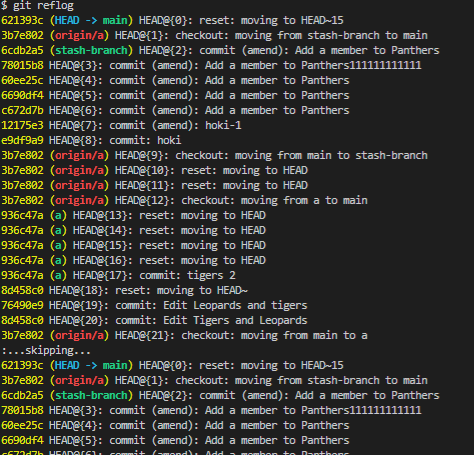Click the 'tigers 2' commit message

point(211,275)
